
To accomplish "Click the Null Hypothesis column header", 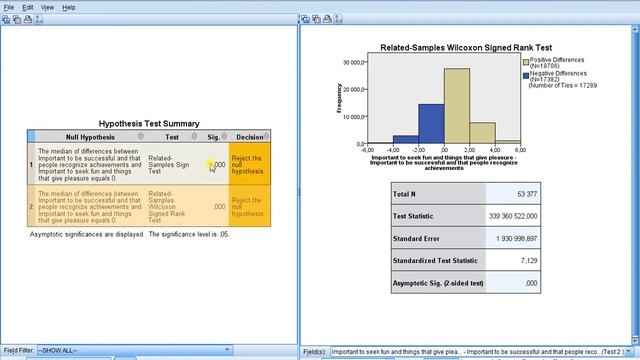I will tap(90, 137).
